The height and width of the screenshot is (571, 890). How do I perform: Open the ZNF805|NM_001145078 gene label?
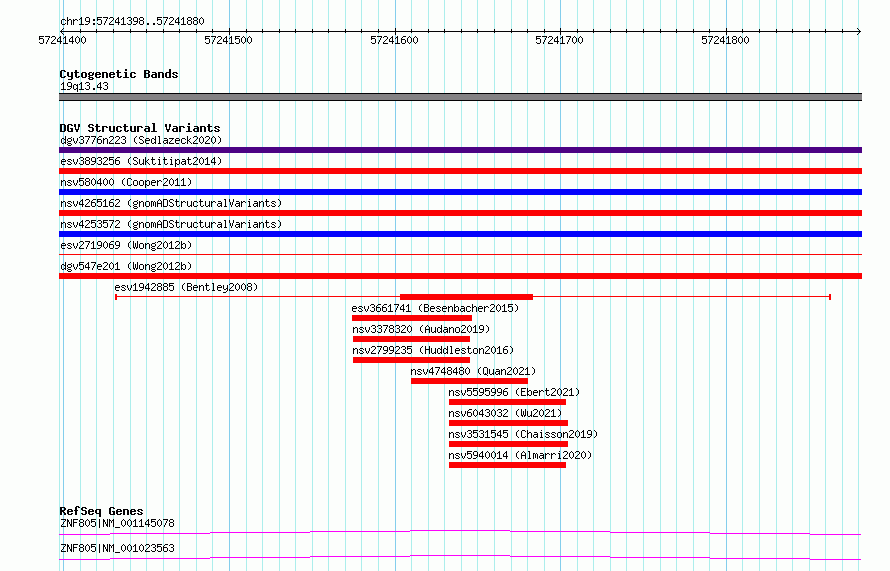click(117, 523)
